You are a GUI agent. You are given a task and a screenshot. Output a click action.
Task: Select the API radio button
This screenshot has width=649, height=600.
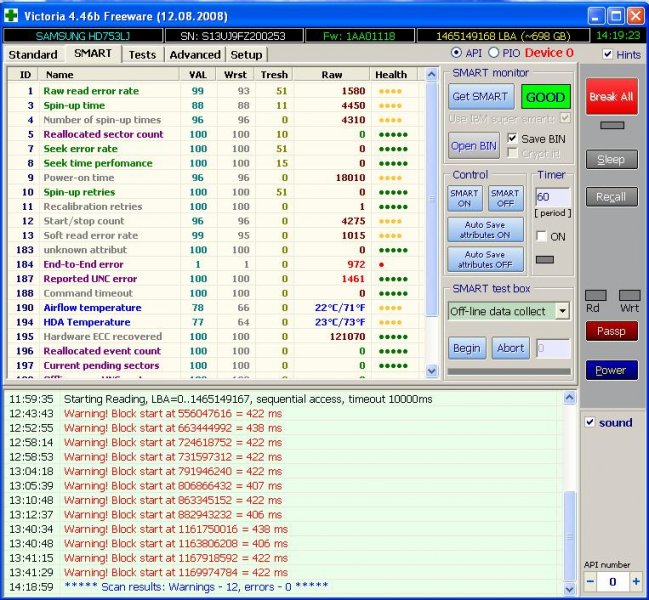coord(457,53)
